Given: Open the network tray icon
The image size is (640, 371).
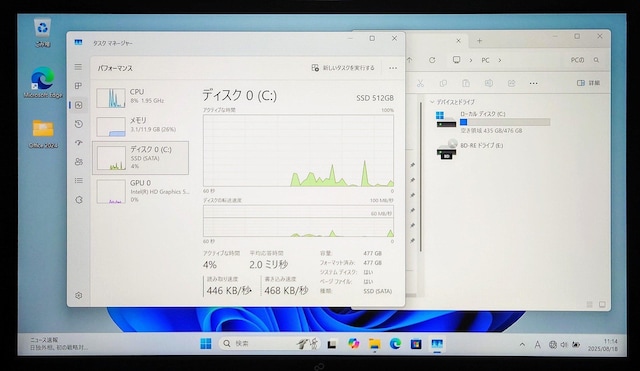Looking at the screenshot, I should (x=553, y=344).
